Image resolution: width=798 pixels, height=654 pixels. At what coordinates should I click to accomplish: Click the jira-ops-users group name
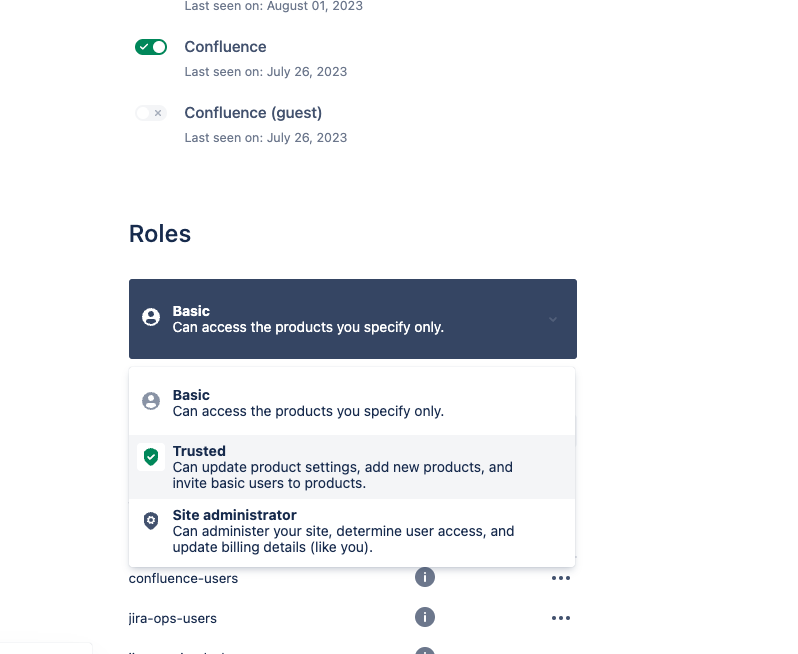[x=173, y=618]
